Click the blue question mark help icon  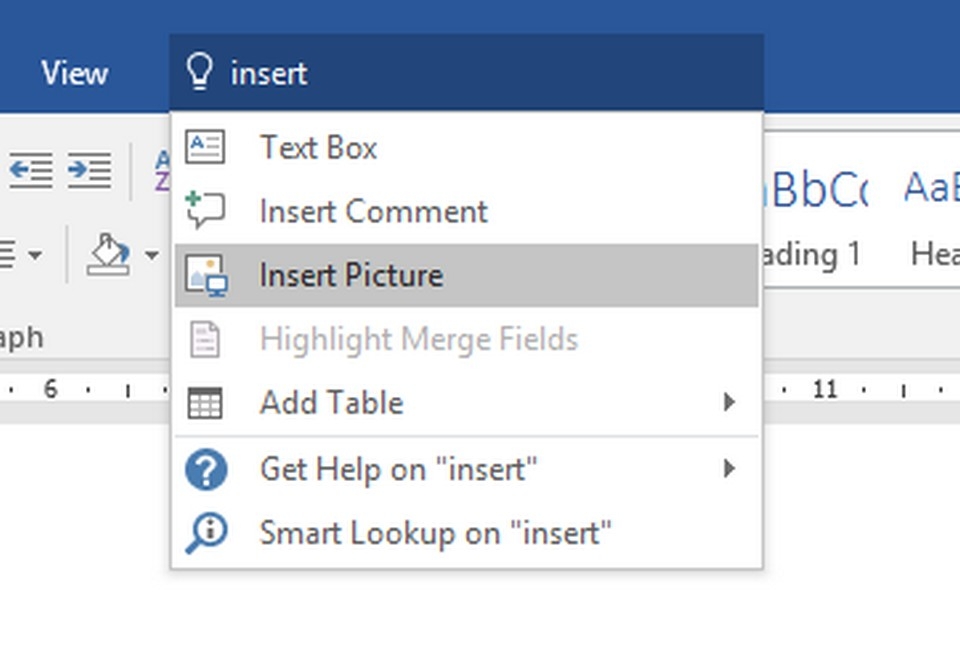click(x=206, y=469)
